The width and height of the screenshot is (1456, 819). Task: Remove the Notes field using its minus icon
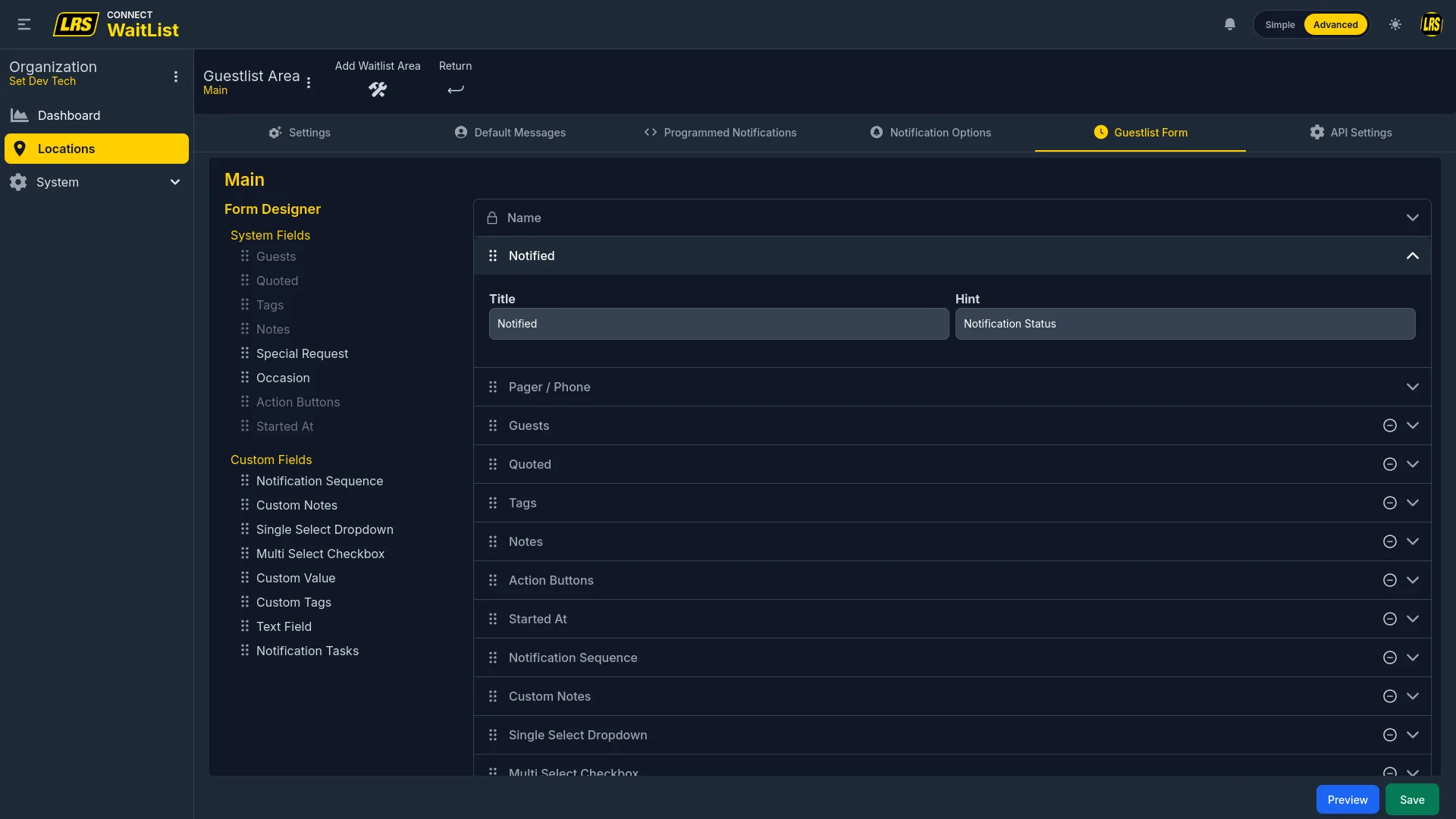(1390, 541)
